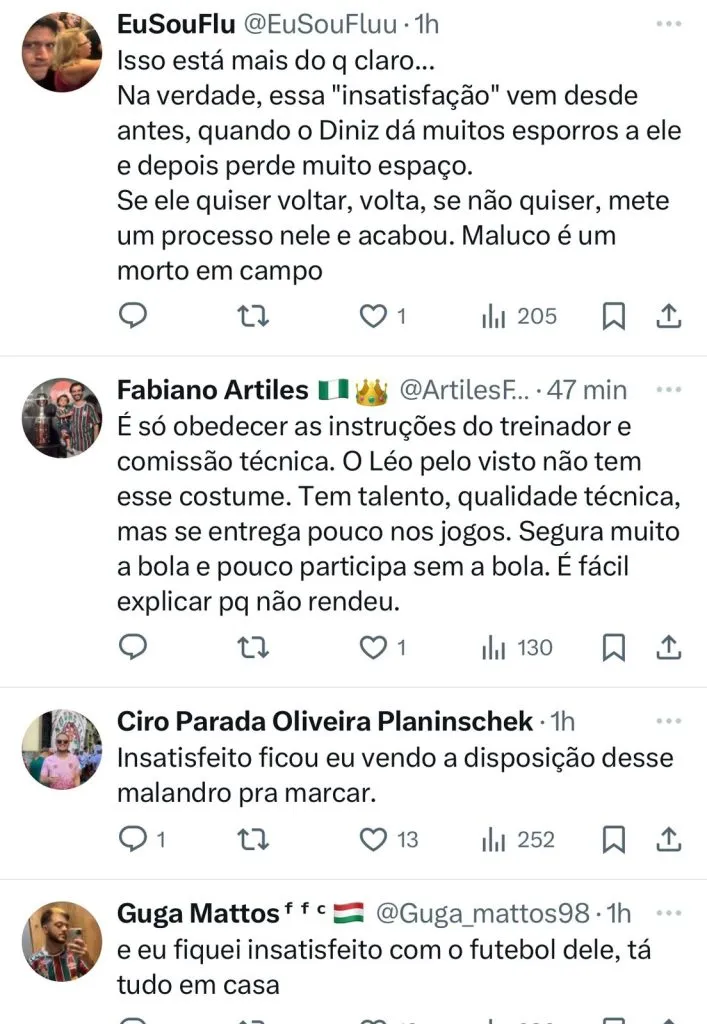
Task: Like Ciro Parada's tweet with 13 likes
Action: [x=374, y=839]
